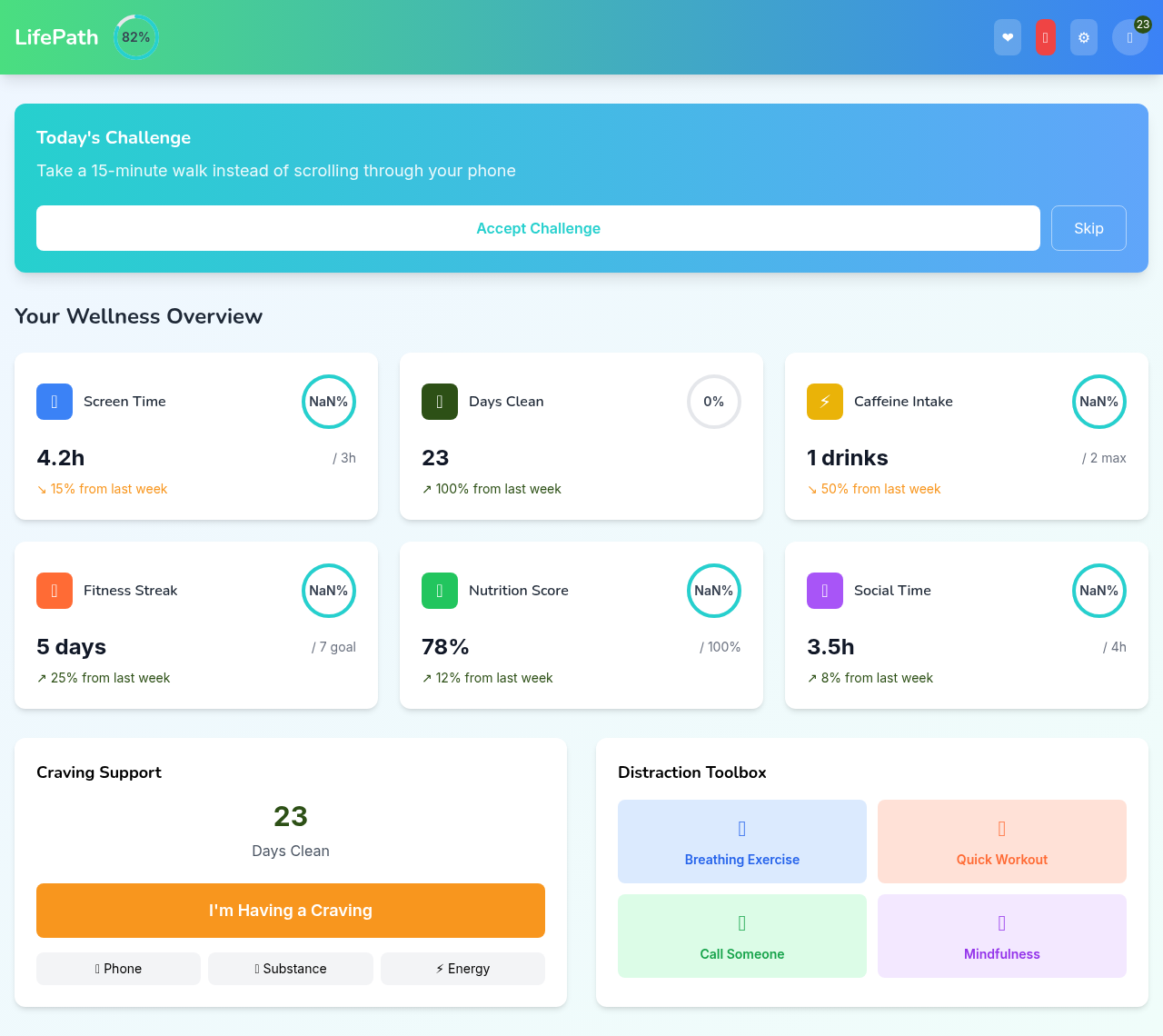Select the Phone craving trigger chip

pos(118,969)
